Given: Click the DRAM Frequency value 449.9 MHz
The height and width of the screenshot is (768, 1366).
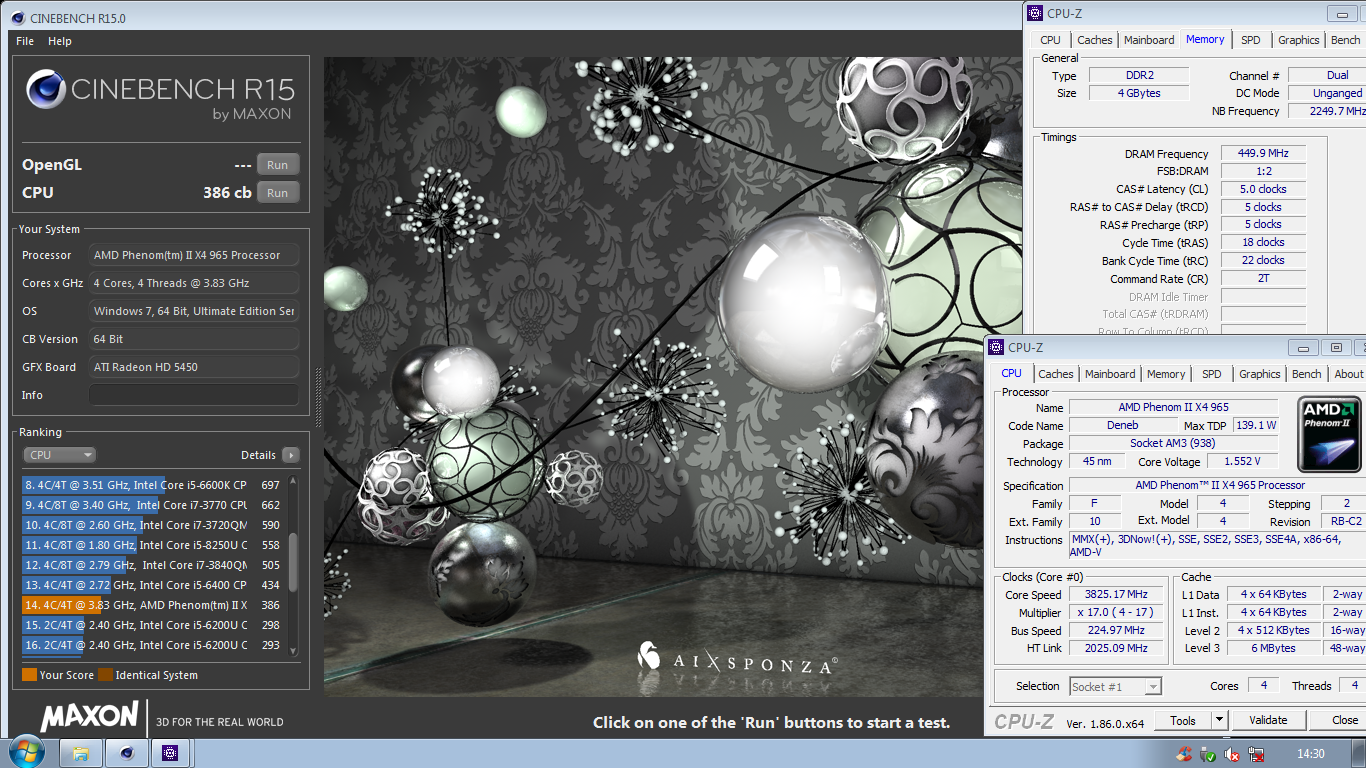Looking at the screenshot, I should (x=1263, y=154).
